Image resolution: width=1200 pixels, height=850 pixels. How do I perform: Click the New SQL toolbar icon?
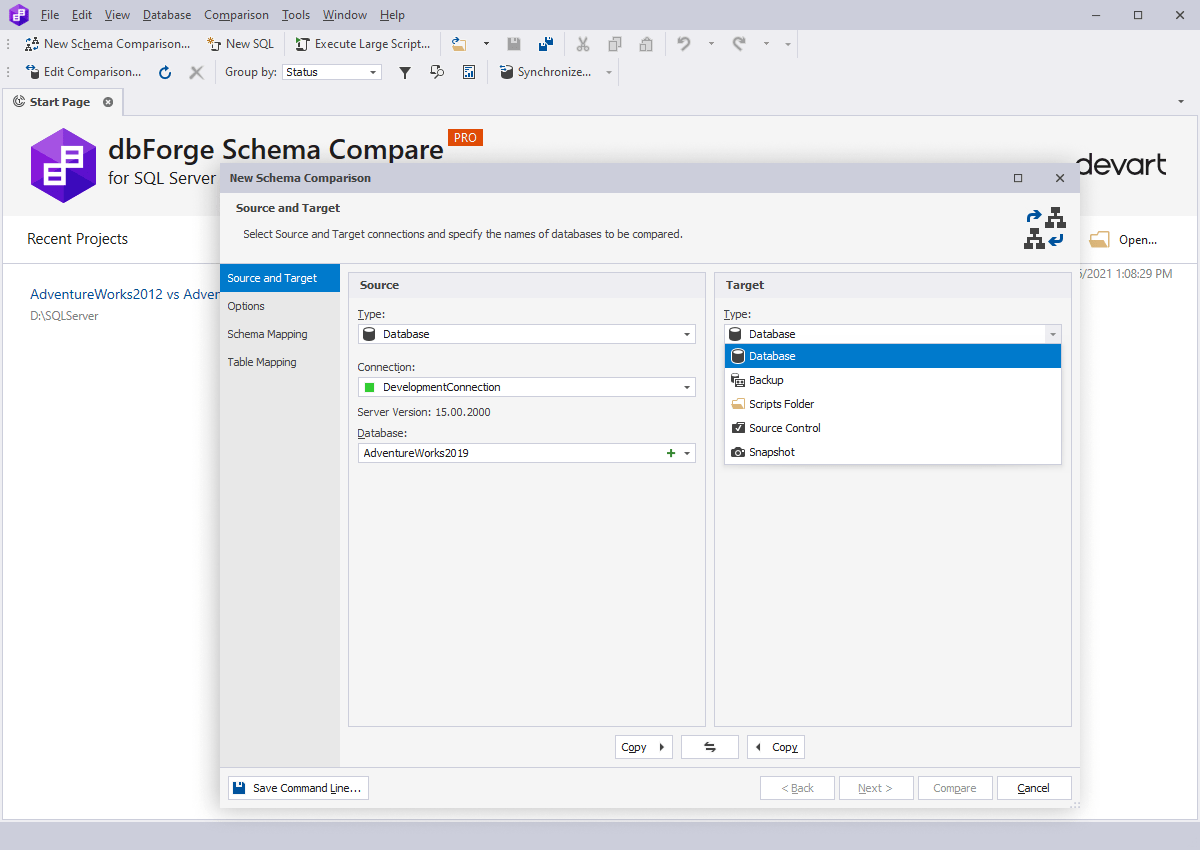pos(214,44)
